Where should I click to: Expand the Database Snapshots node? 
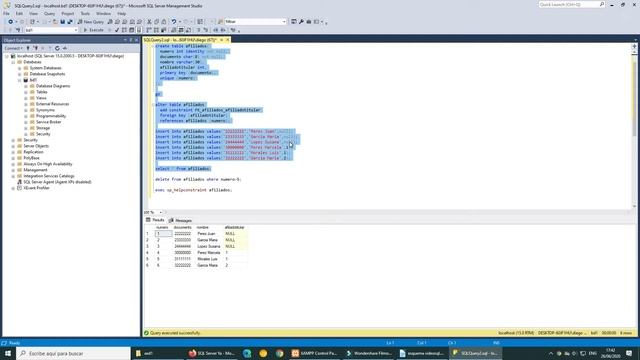click(x=19, y=74)
